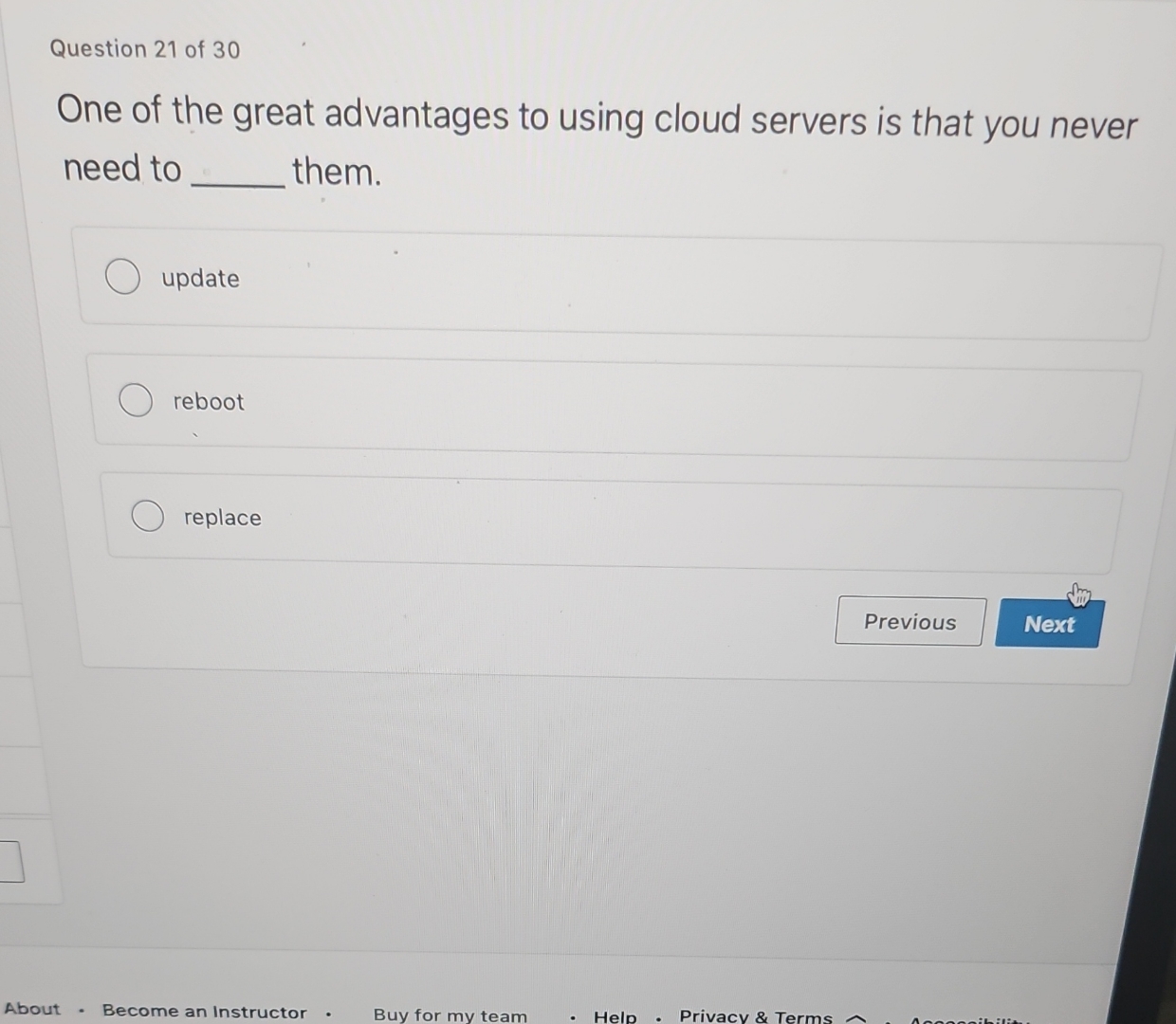Open the Help link in the footer
The width and height of the screenshot is (1176, 1024).
(x=615, y=1015)
